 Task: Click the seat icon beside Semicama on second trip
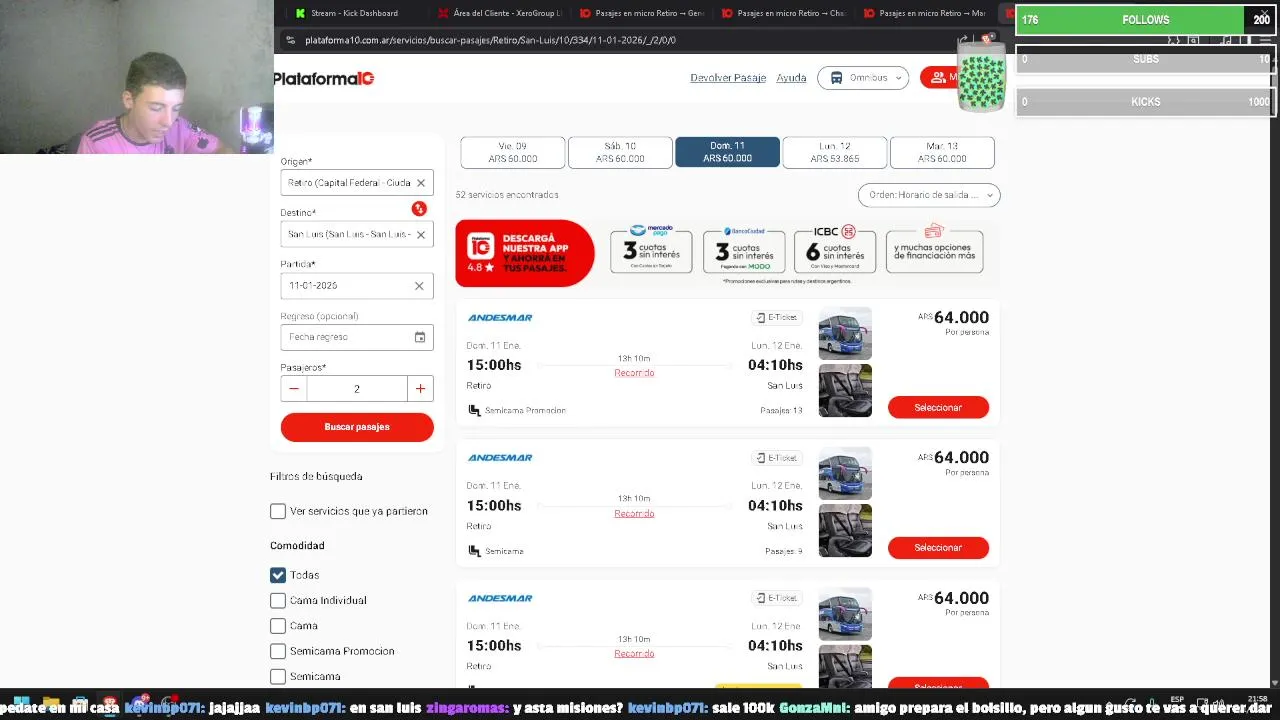click(474, 551)
